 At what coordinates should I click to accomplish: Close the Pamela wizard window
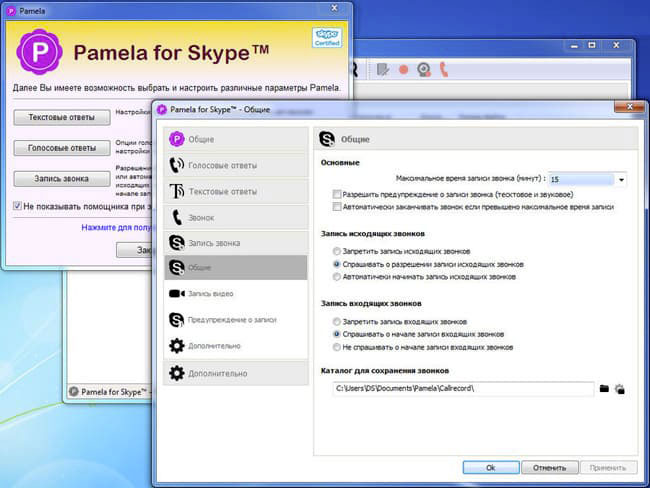335,8
